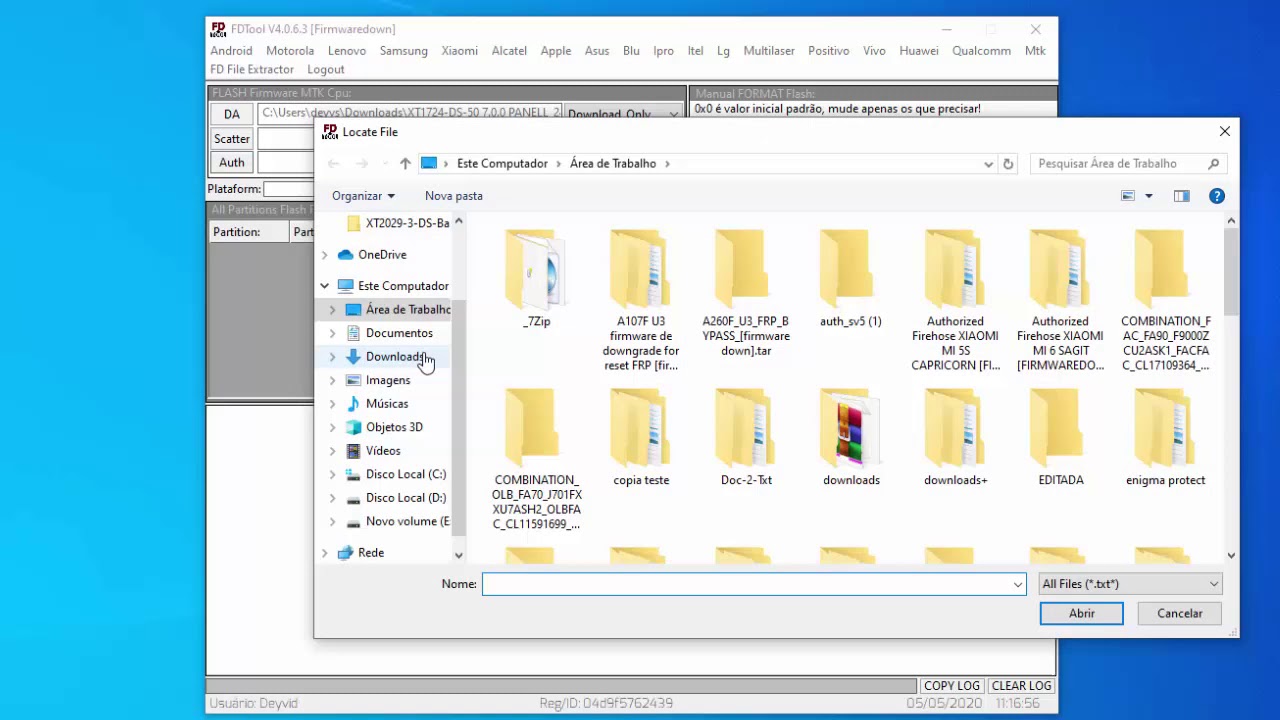Select A260F_U3_FRP_BYPASS tar folder
The image size is (1280, 720).
click(745, 293)
